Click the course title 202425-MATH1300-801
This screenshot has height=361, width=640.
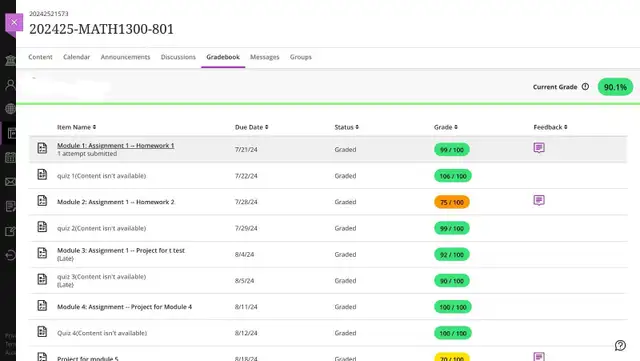[101, 29]
